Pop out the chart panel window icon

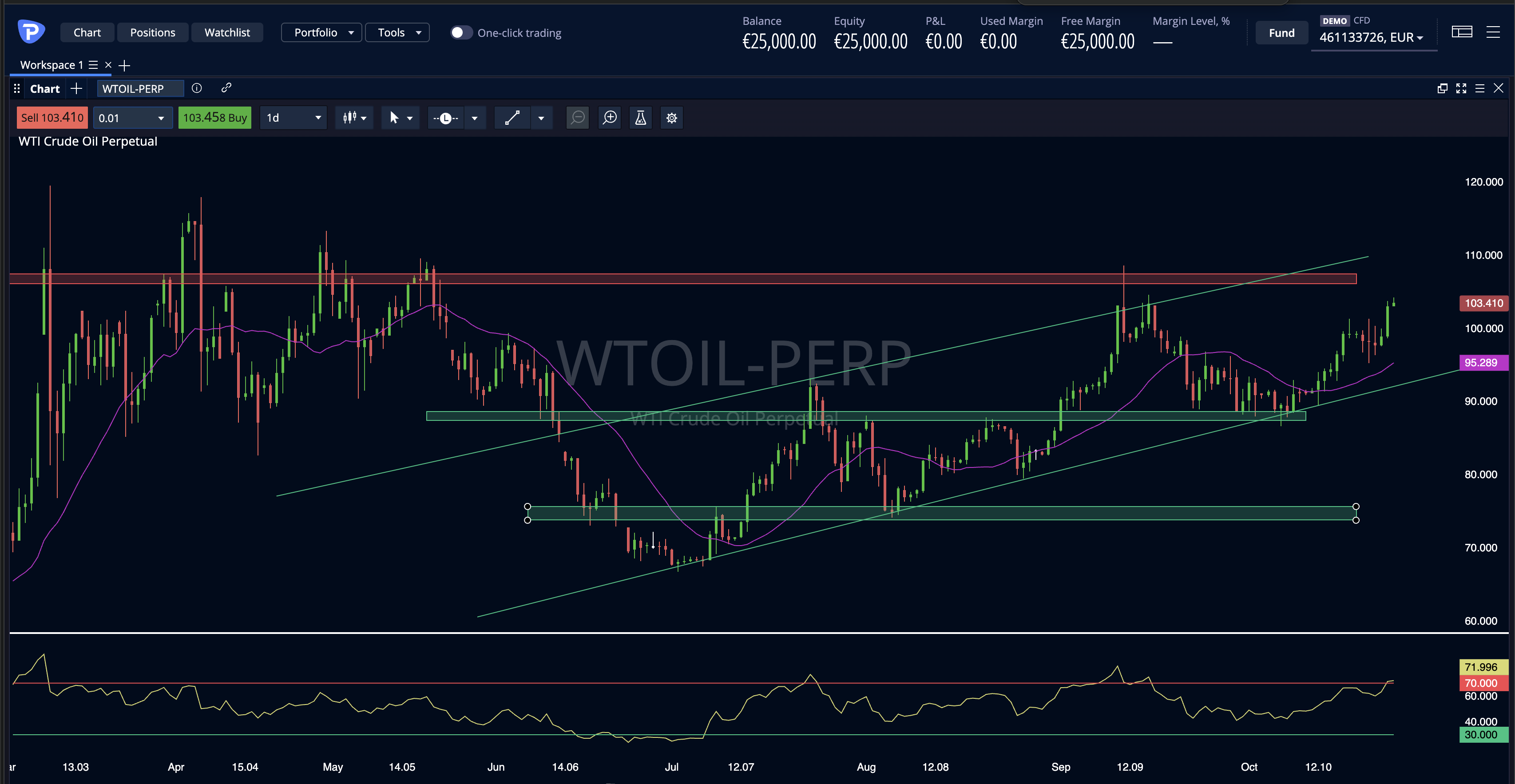[1443, 88]
